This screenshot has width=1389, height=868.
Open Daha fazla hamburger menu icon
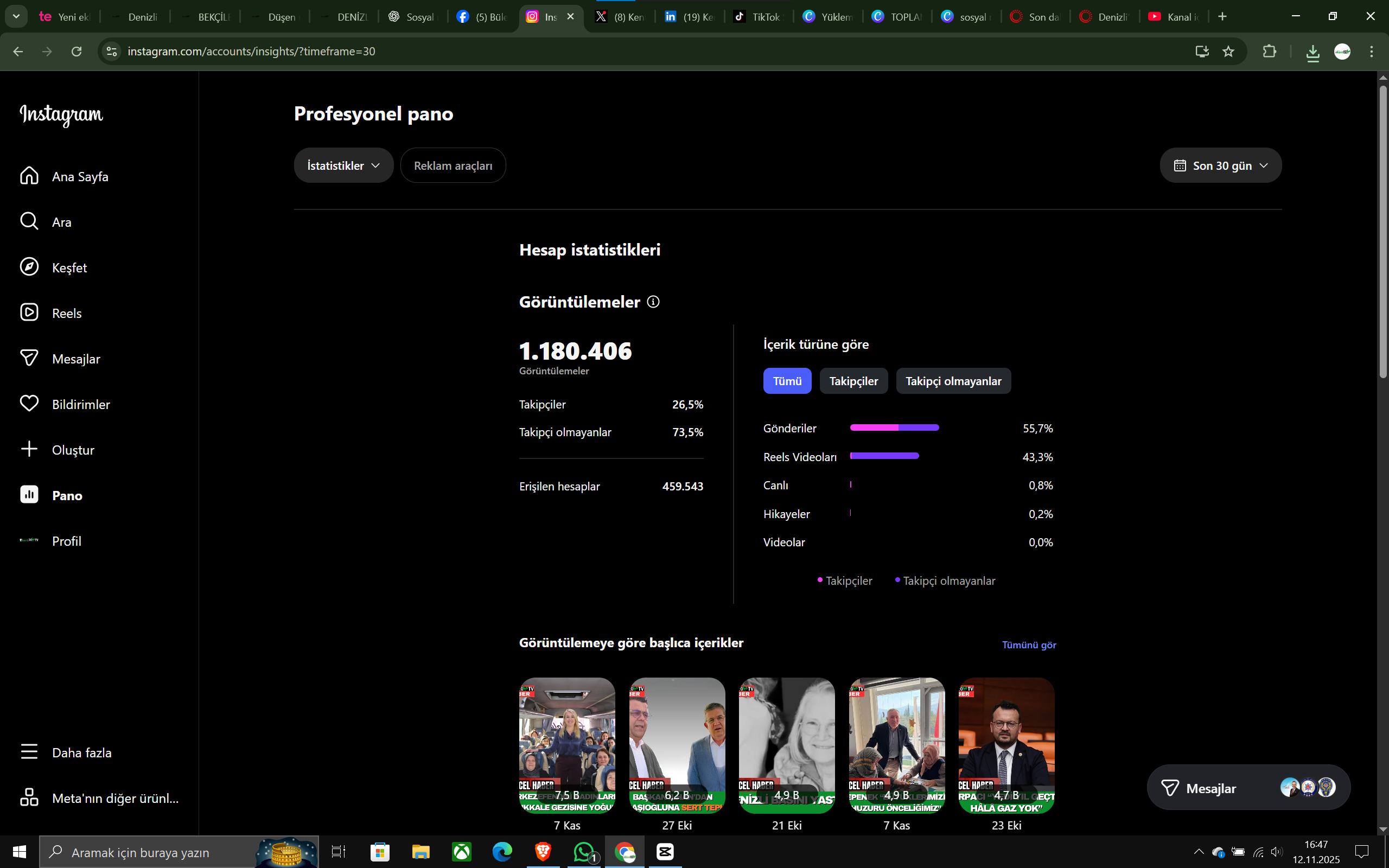coord(29,751)
